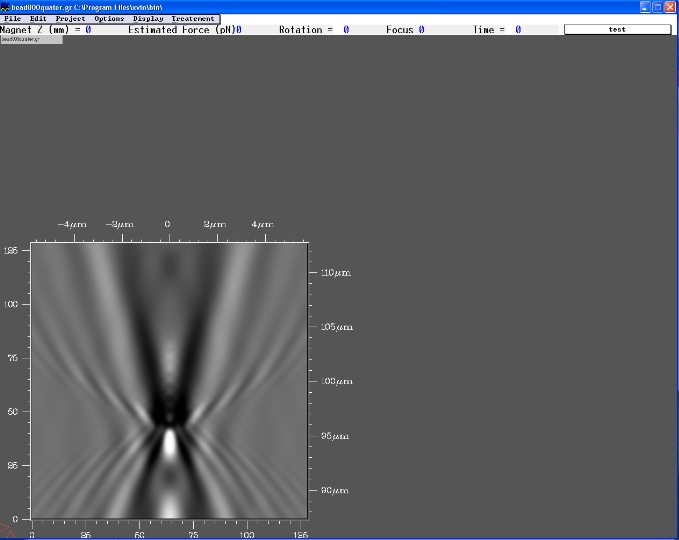Open the Edit menu
Image resolution: width=679 pixels, height=540 pixels.
(38, 19)
